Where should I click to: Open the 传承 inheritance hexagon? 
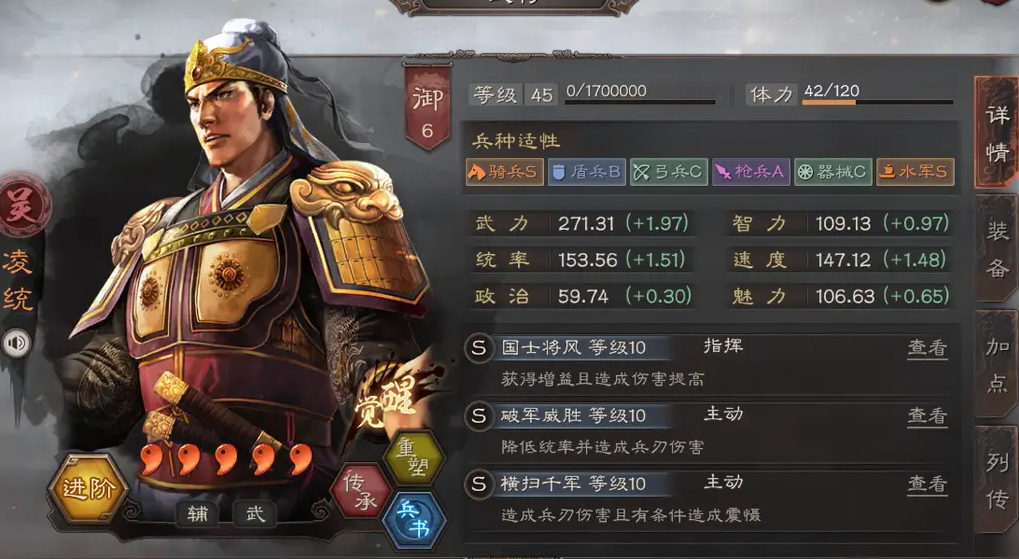pos(361,491)
